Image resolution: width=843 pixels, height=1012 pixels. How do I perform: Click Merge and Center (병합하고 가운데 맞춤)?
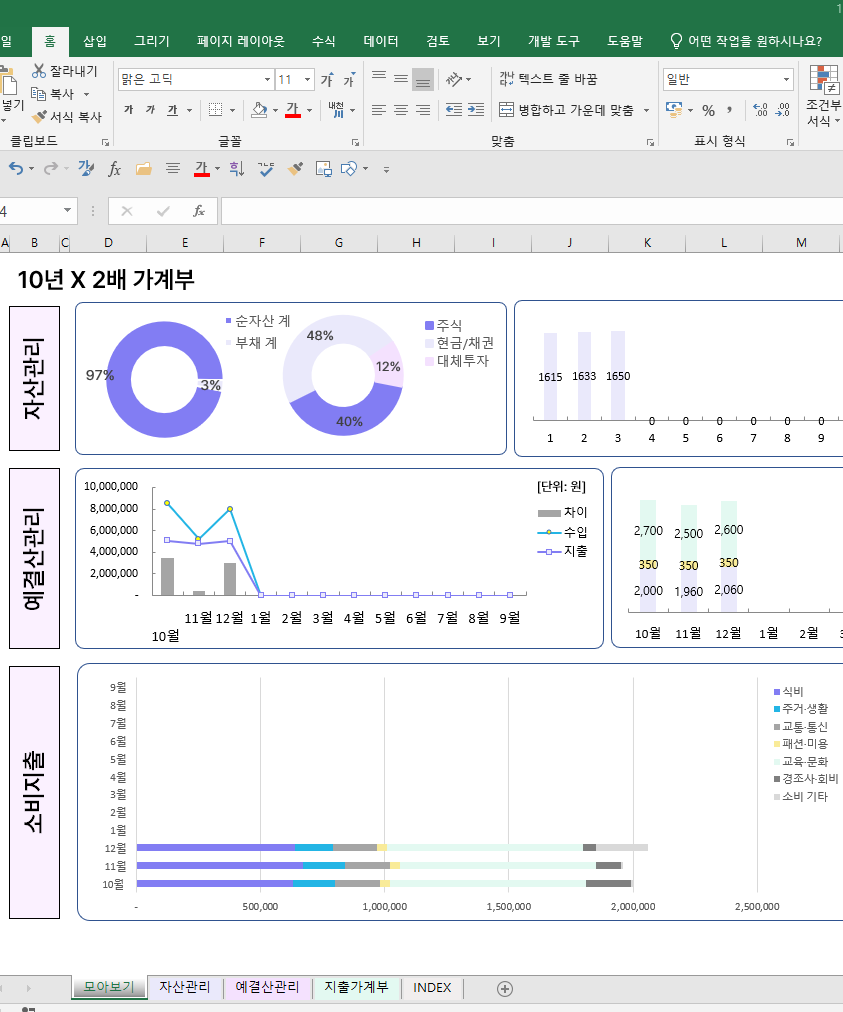click(566, 110)
